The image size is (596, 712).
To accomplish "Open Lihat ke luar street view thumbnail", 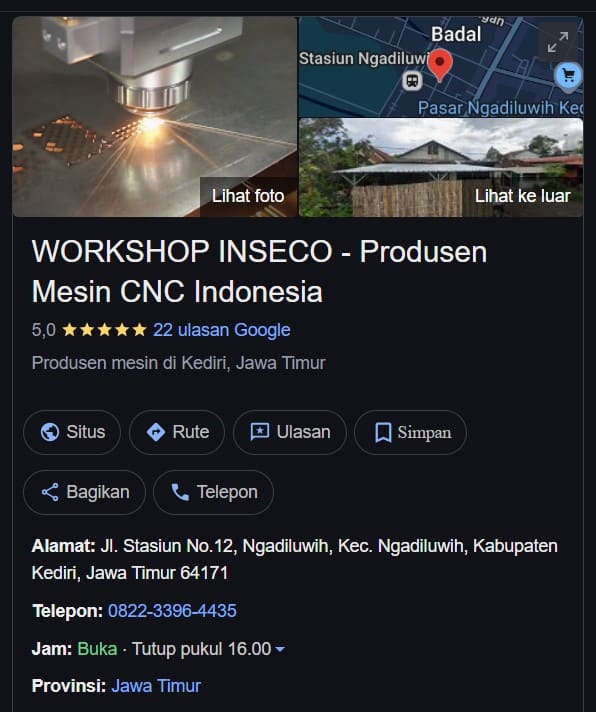I will 441,168.
